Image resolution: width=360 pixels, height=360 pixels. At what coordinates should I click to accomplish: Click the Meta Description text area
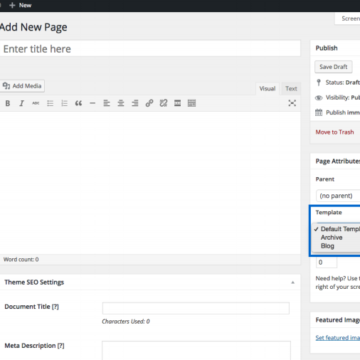tap(196, 350)
